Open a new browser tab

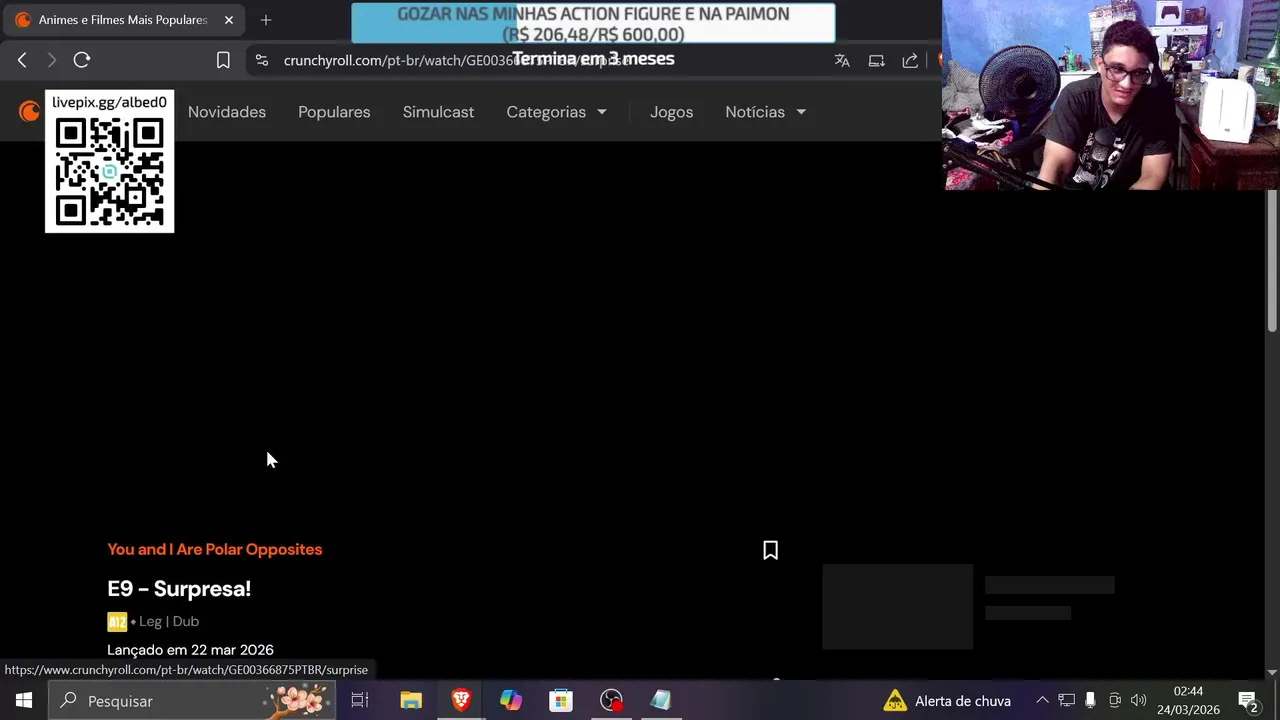[266, 20]
